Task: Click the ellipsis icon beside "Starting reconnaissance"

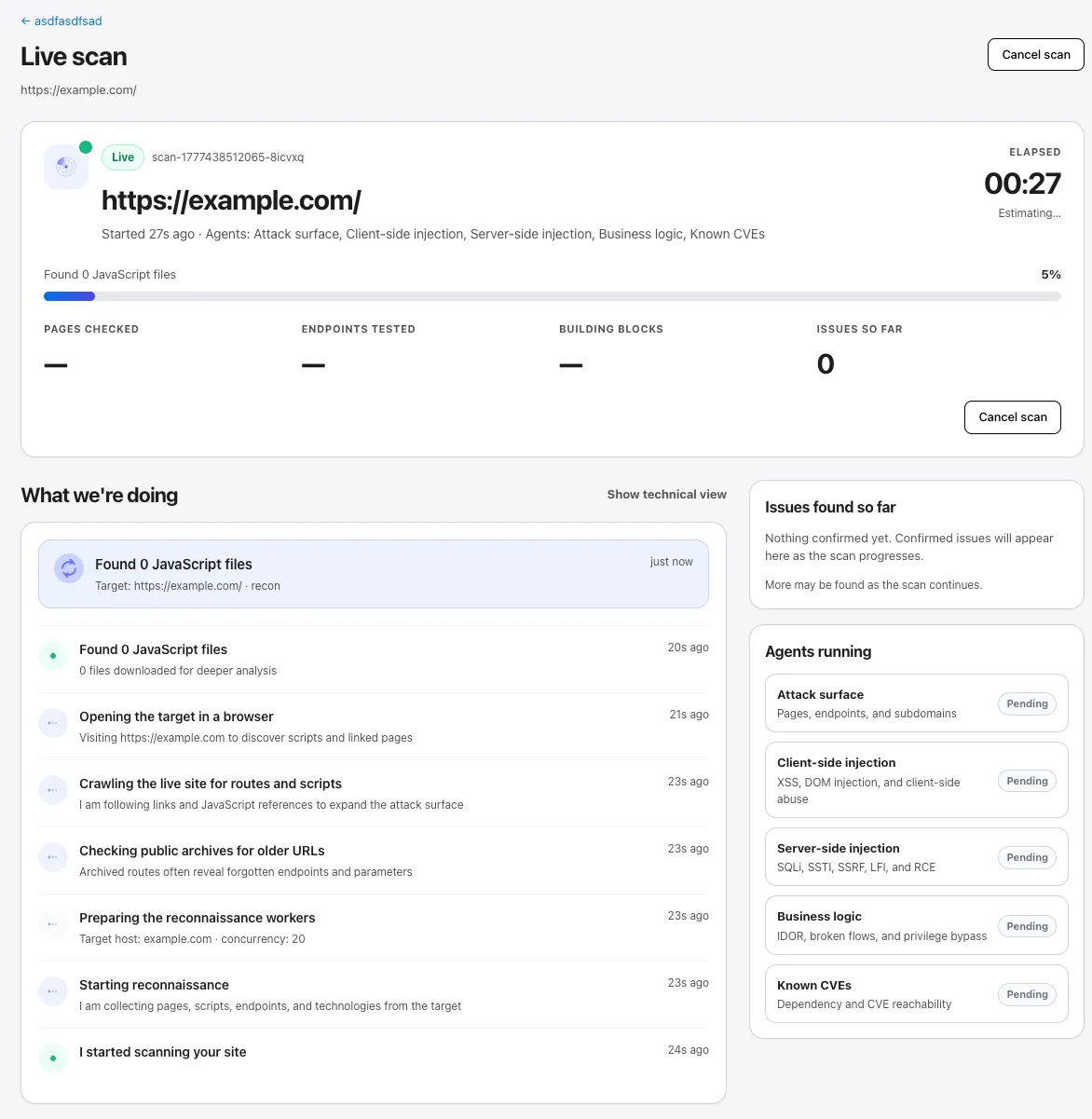Action: pos(53,991)
